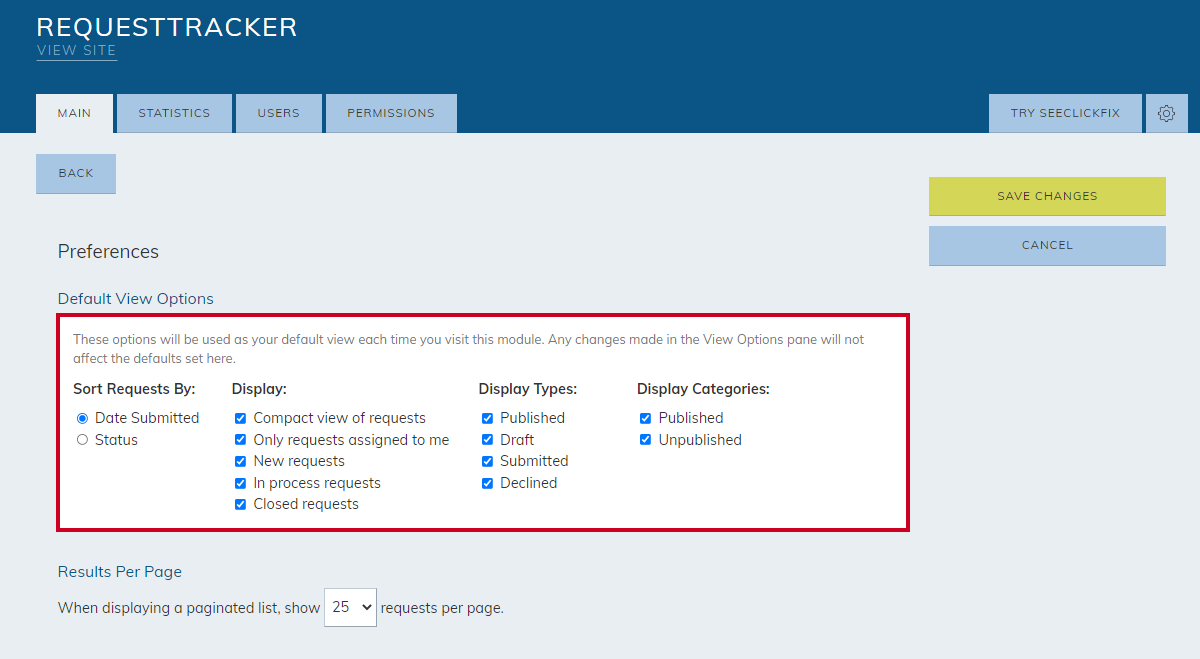Viewport: 1200px width, 659px height.
Task: Click the Results Per Page heading
Action: pyautogui.click(x=120, y=572)
